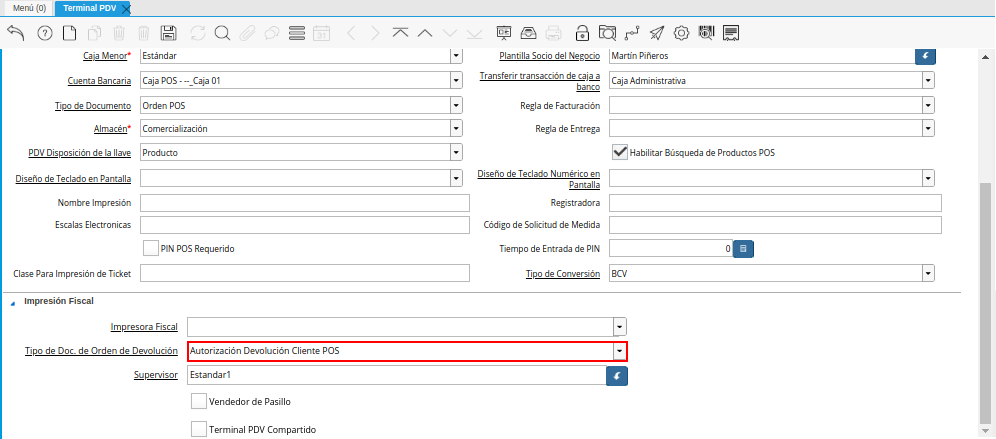Click Plantilla Socio del Negocio lookup button
Image resolution: width=996 pixels, height=439 pixels.
coord(925,56)
